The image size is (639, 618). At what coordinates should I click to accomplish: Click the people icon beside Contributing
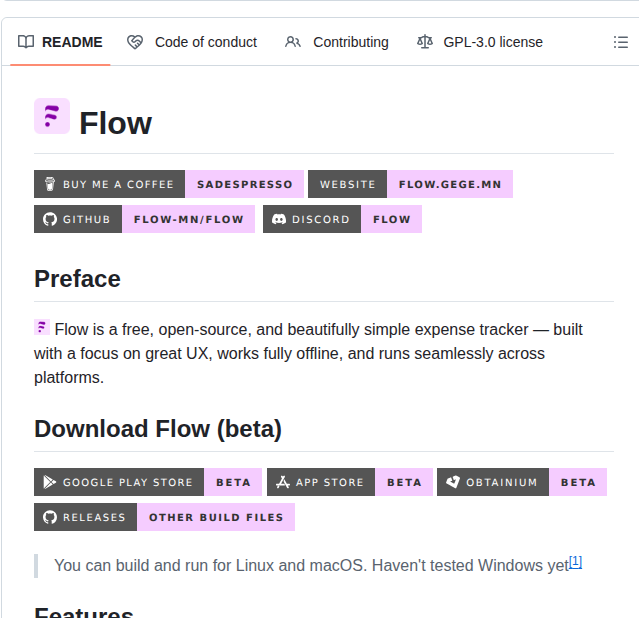[x=293, y=42]
